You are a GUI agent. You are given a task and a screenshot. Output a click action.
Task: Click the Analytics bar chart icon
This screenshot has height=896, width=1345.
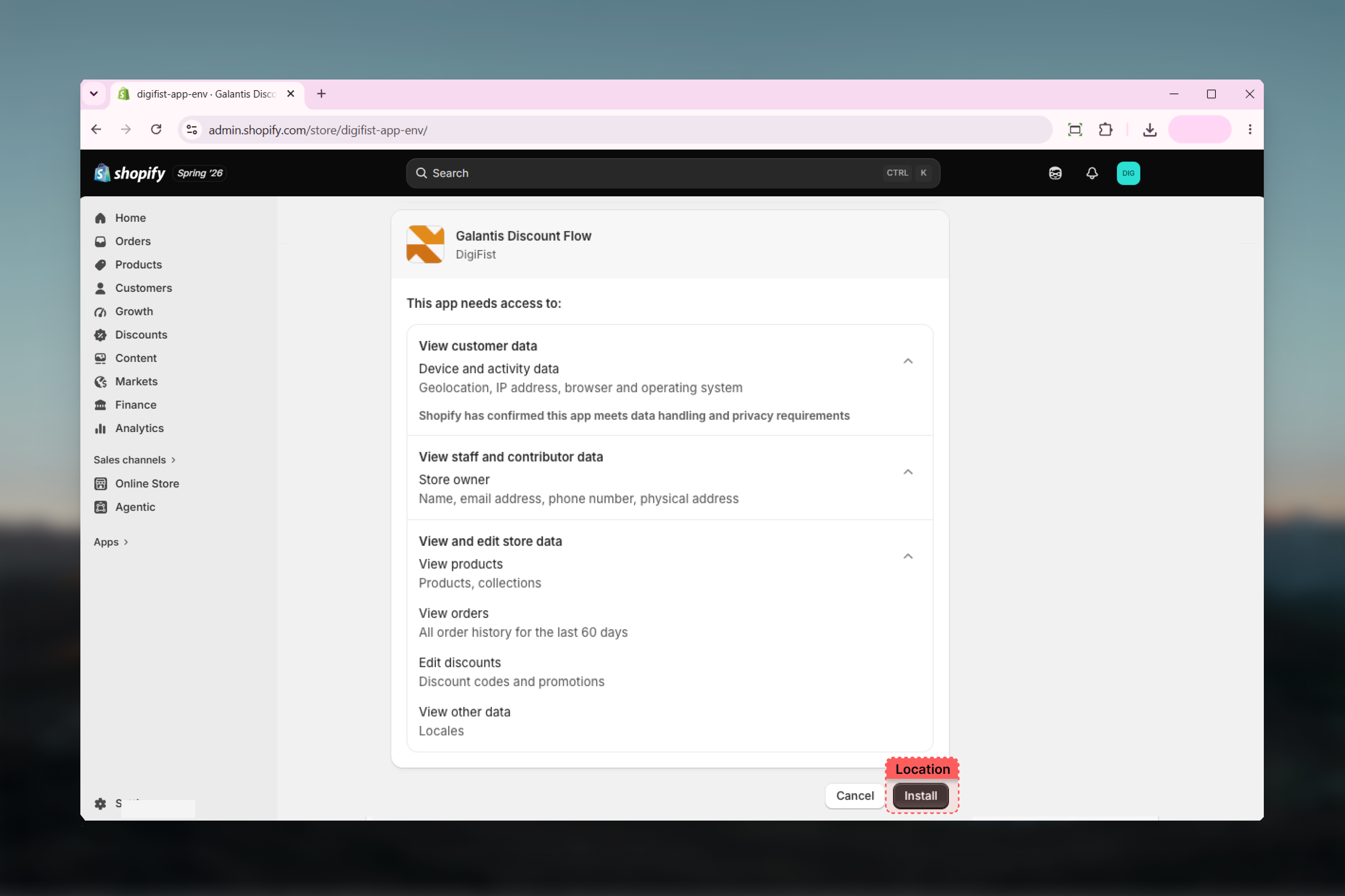100,429
